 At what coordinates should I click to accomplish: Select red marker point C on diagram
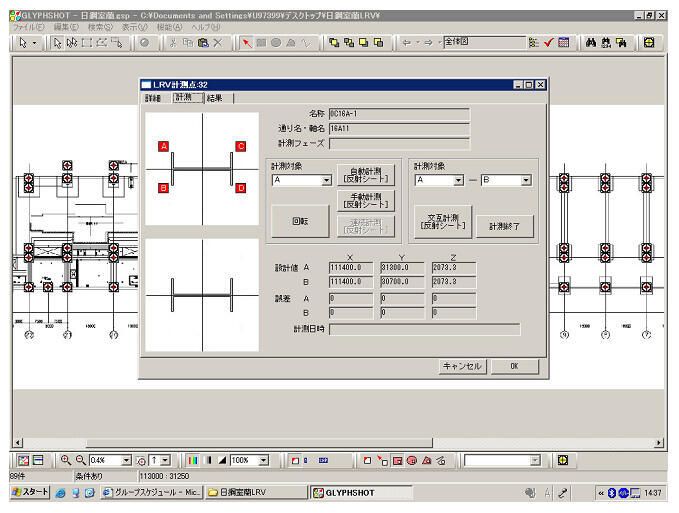point(241,146)
